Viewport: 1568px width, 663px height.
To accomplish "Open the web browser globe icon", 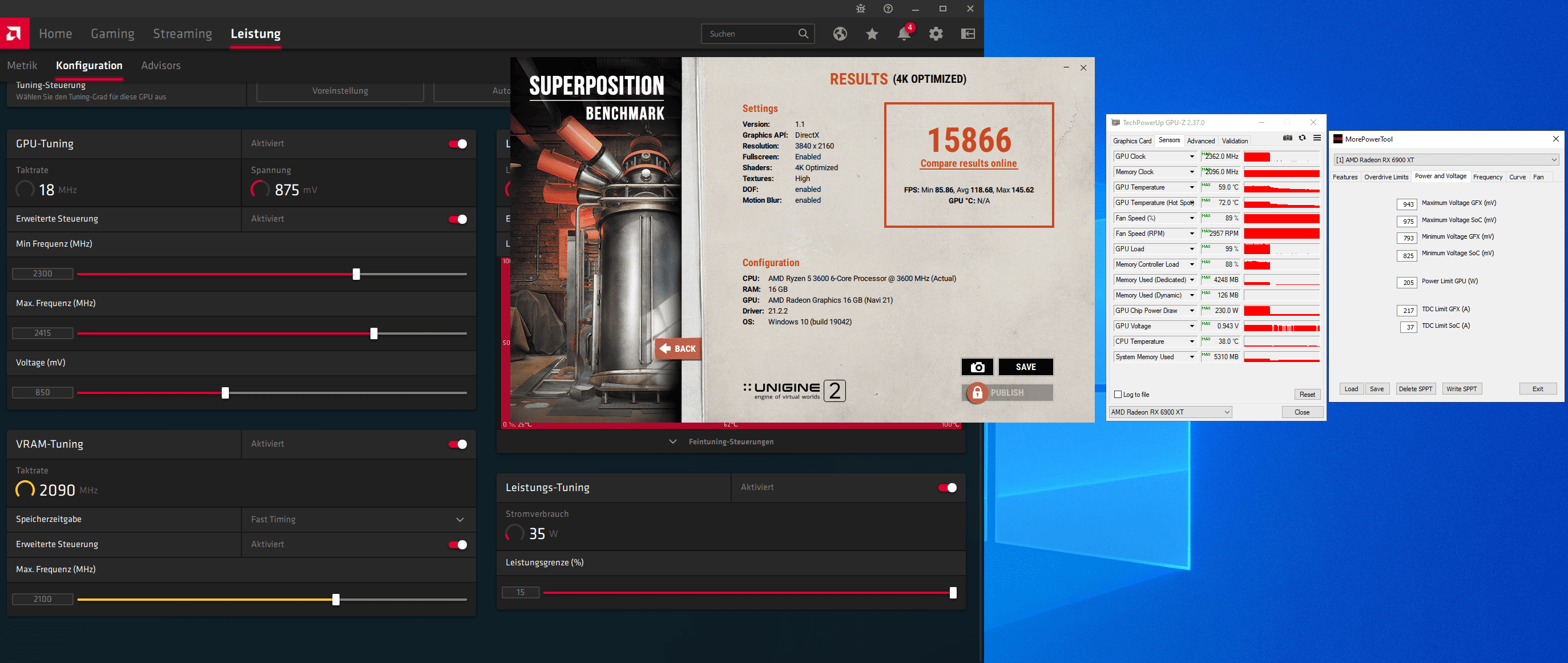I will 840,34.
